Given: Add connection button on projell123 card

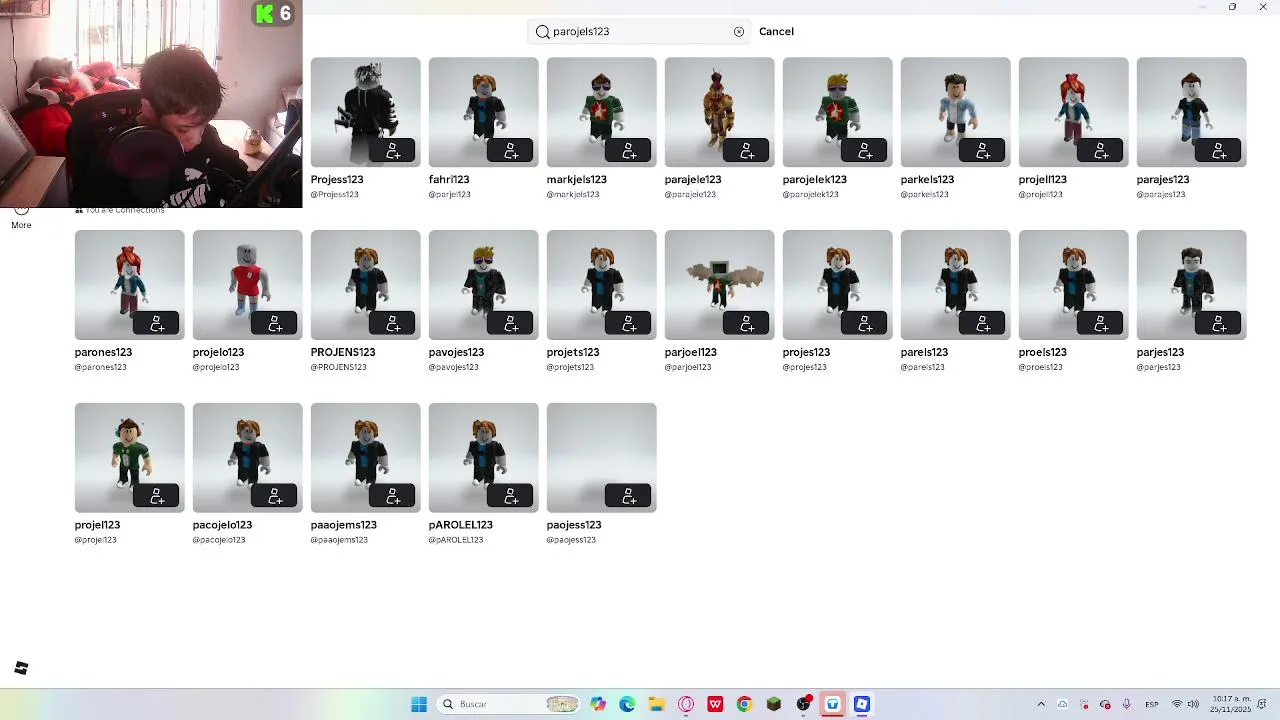Looking at the screenshot, I should click(x=1101, y=151).
